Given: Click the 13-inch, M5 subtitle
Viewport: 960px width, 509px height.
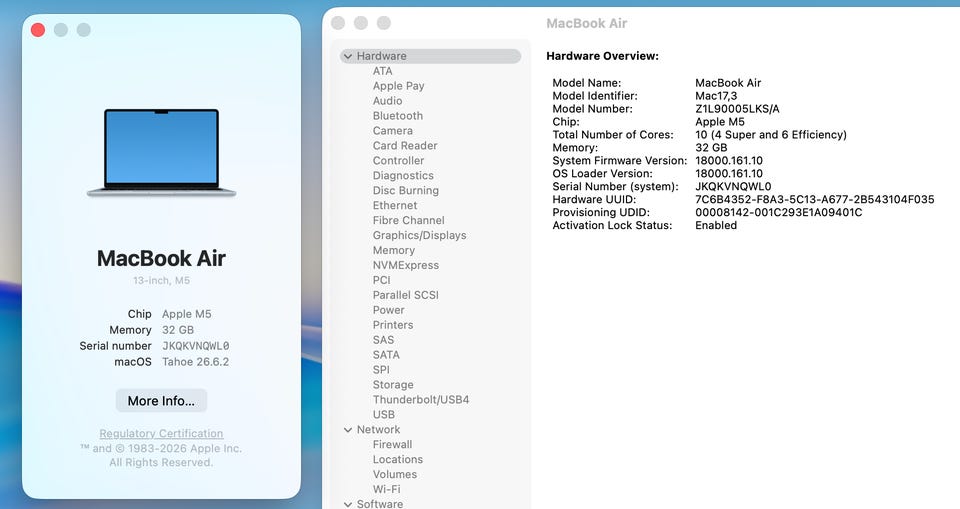Looking at the screenshot, I should pos(161,280).
